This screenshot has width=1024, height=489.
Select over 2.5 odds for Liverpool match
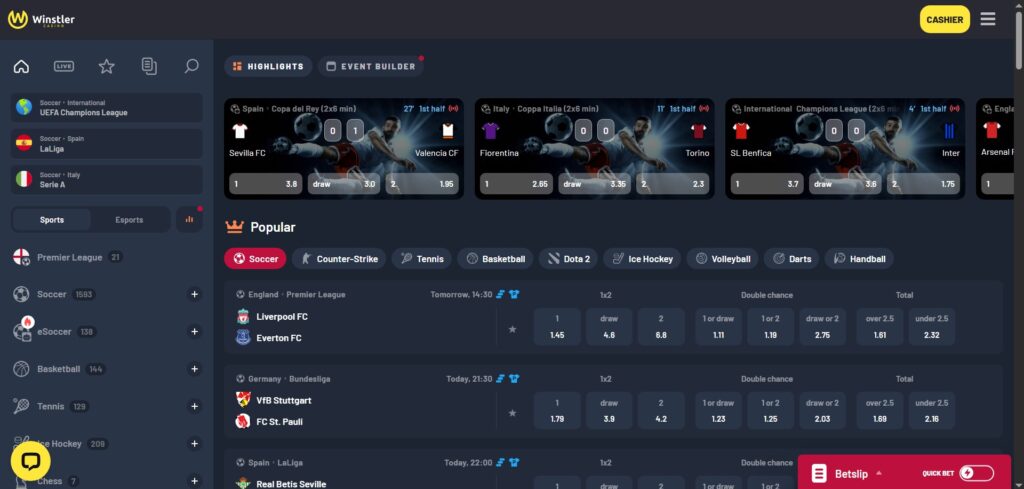point(880,327)
